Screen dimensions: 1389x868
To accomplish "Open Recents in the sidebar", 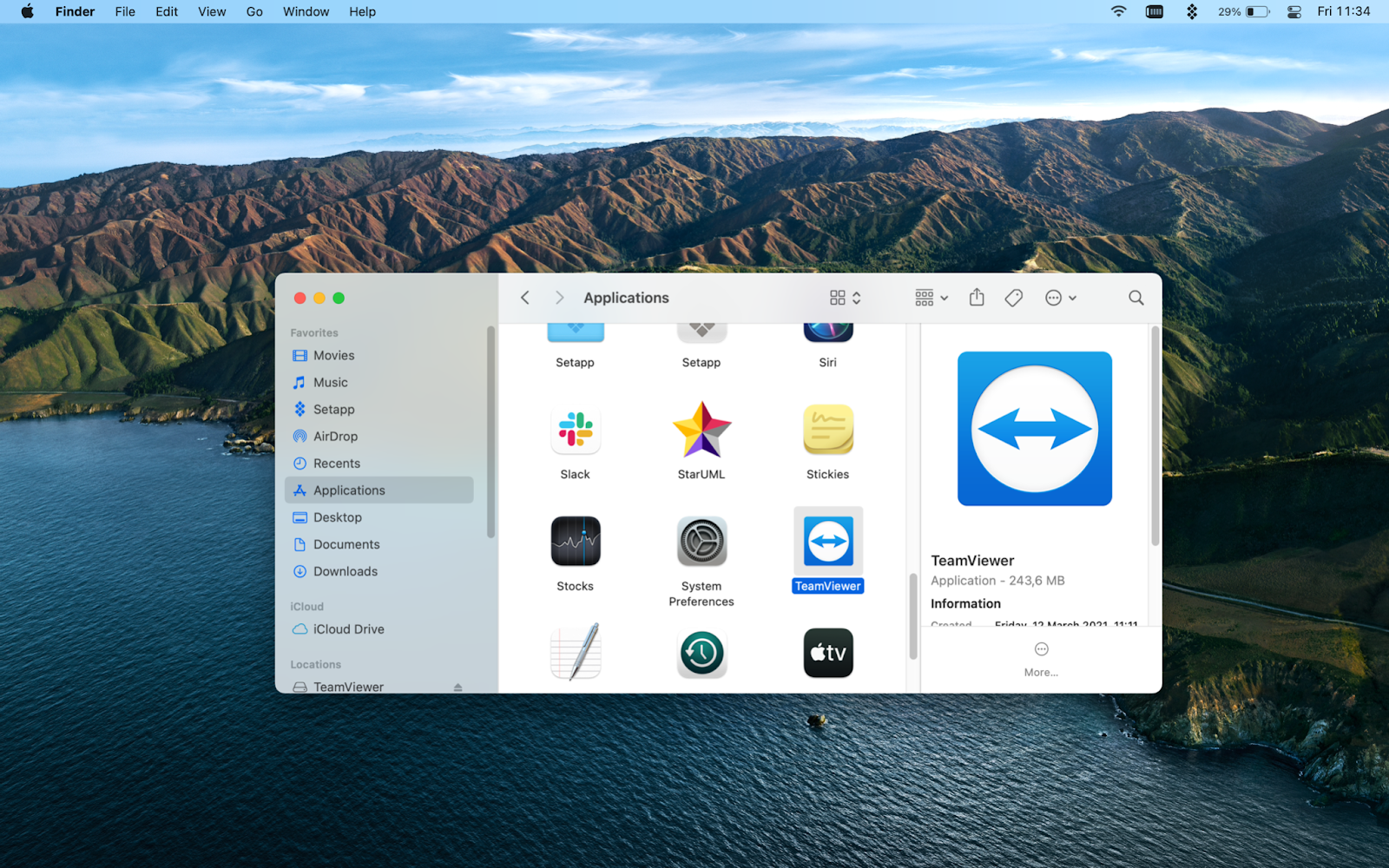I will pos(379,464).
